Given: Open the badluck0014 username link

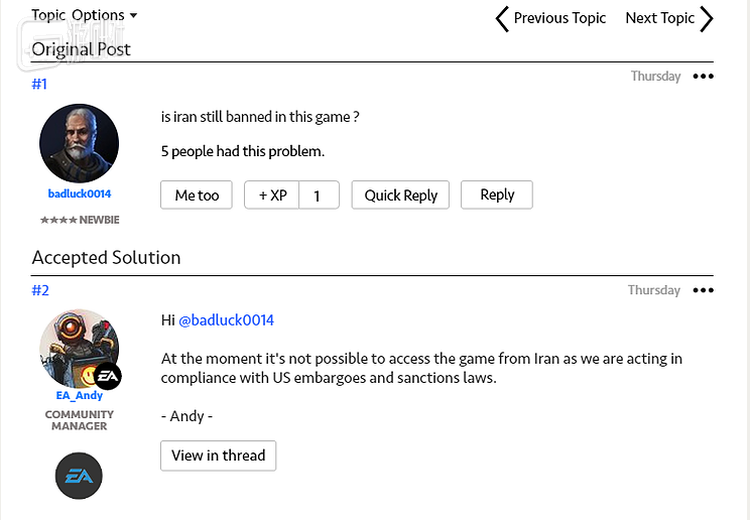Looking at the screenshot, I should click(x=79, y=194).
